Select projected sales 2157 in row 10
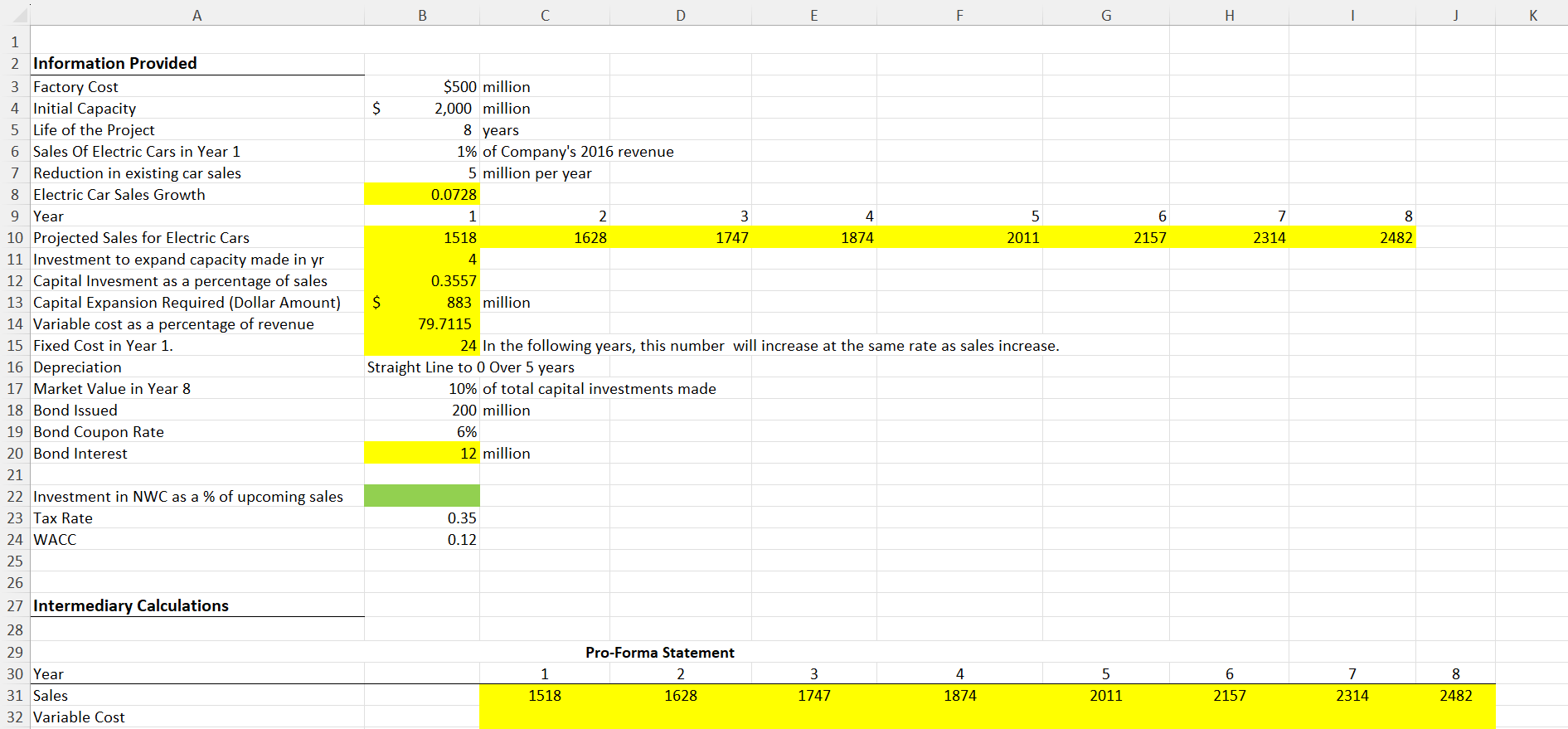1568x729 pixels. [x=1106, y=237]
